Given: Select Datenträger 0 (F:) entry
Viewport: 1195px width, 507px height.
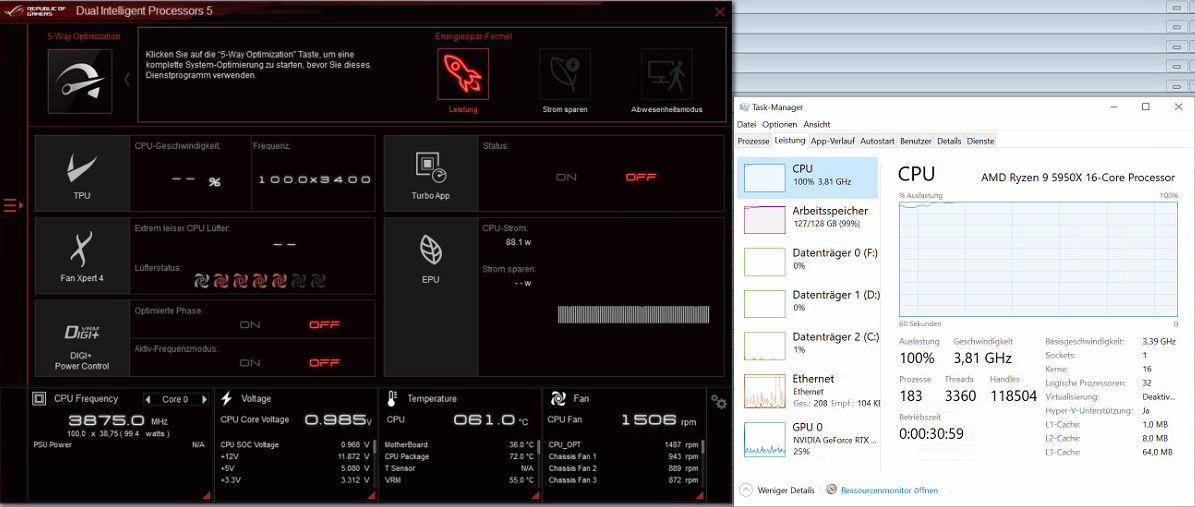Looking at the screenshot, I should (x=808, y=261).
